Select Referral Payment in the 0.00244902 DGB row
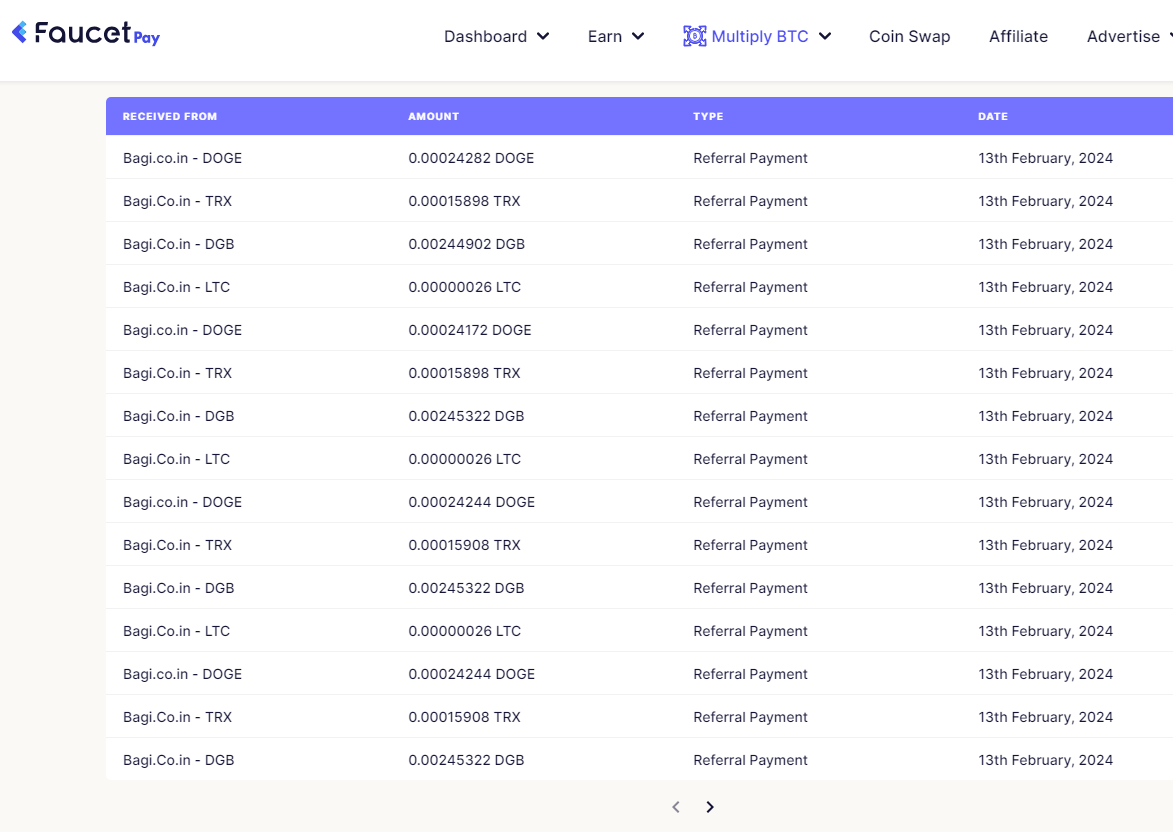Image resolution: width=1173 pixels, height=832 pixels. click(750, 244)
